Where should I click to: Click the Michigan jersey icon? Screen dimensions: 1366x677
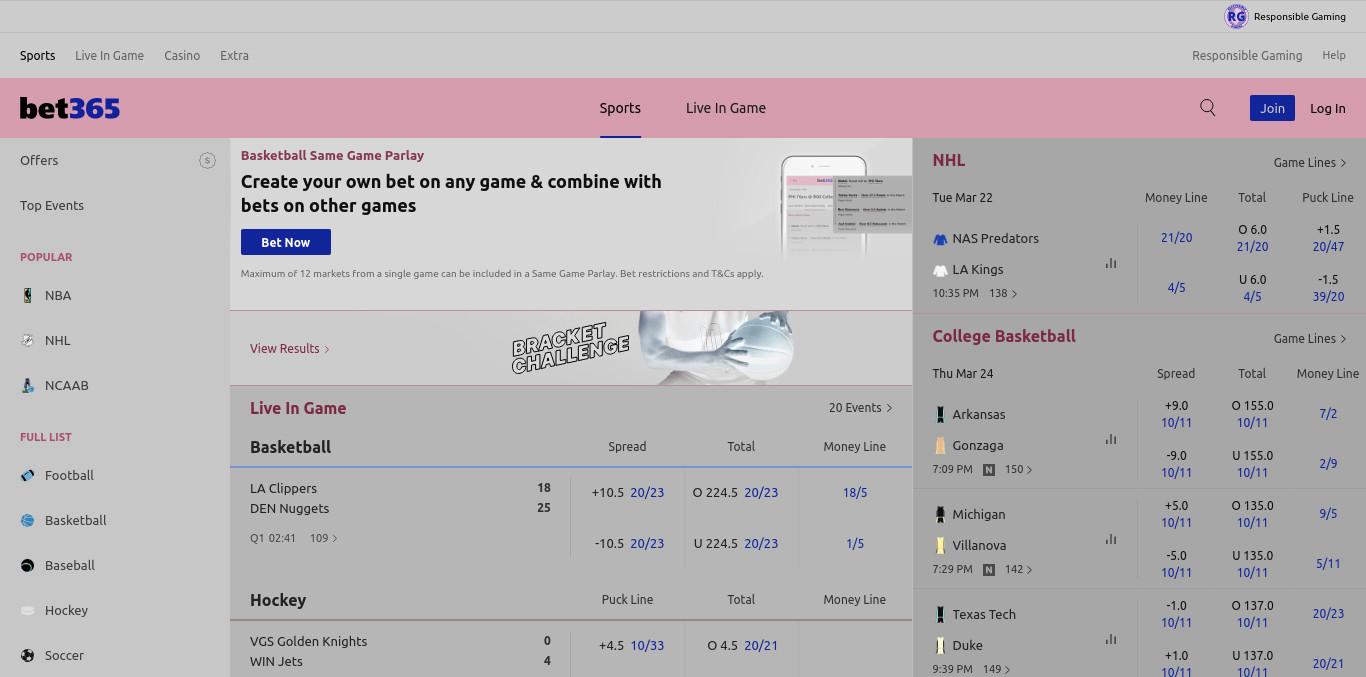[940, 514]
